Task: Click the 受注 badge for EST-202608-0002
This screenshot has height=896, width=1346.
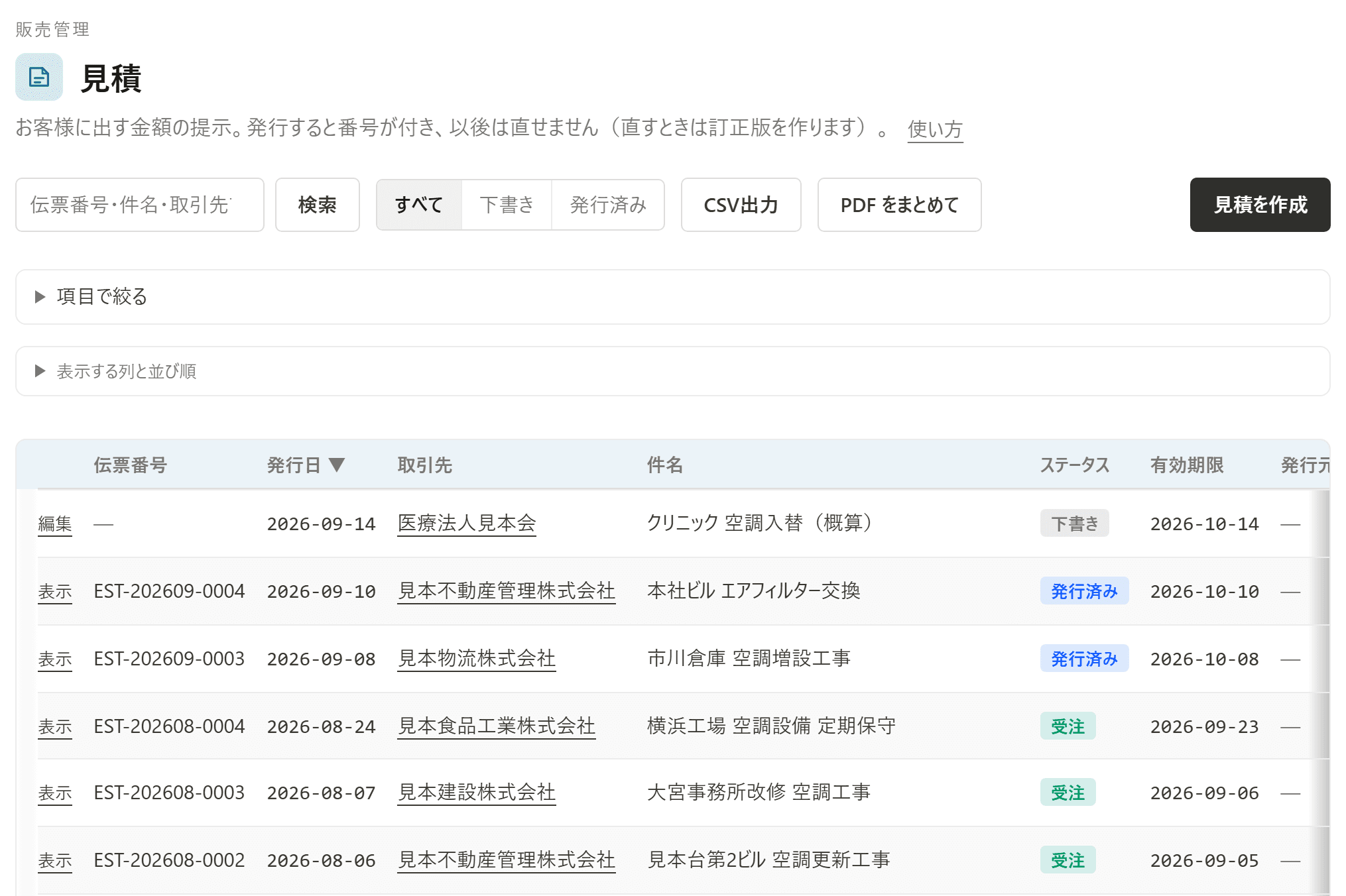Action: [x=1068, y=860]
